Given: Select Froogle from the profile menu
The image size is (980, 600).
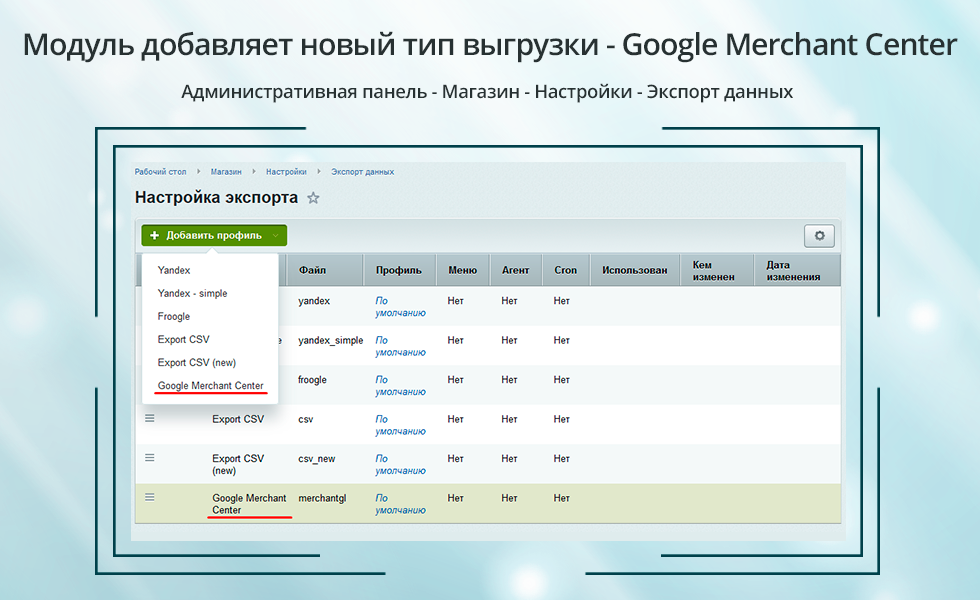Looking at the screenshot, I should coord(174,316).
